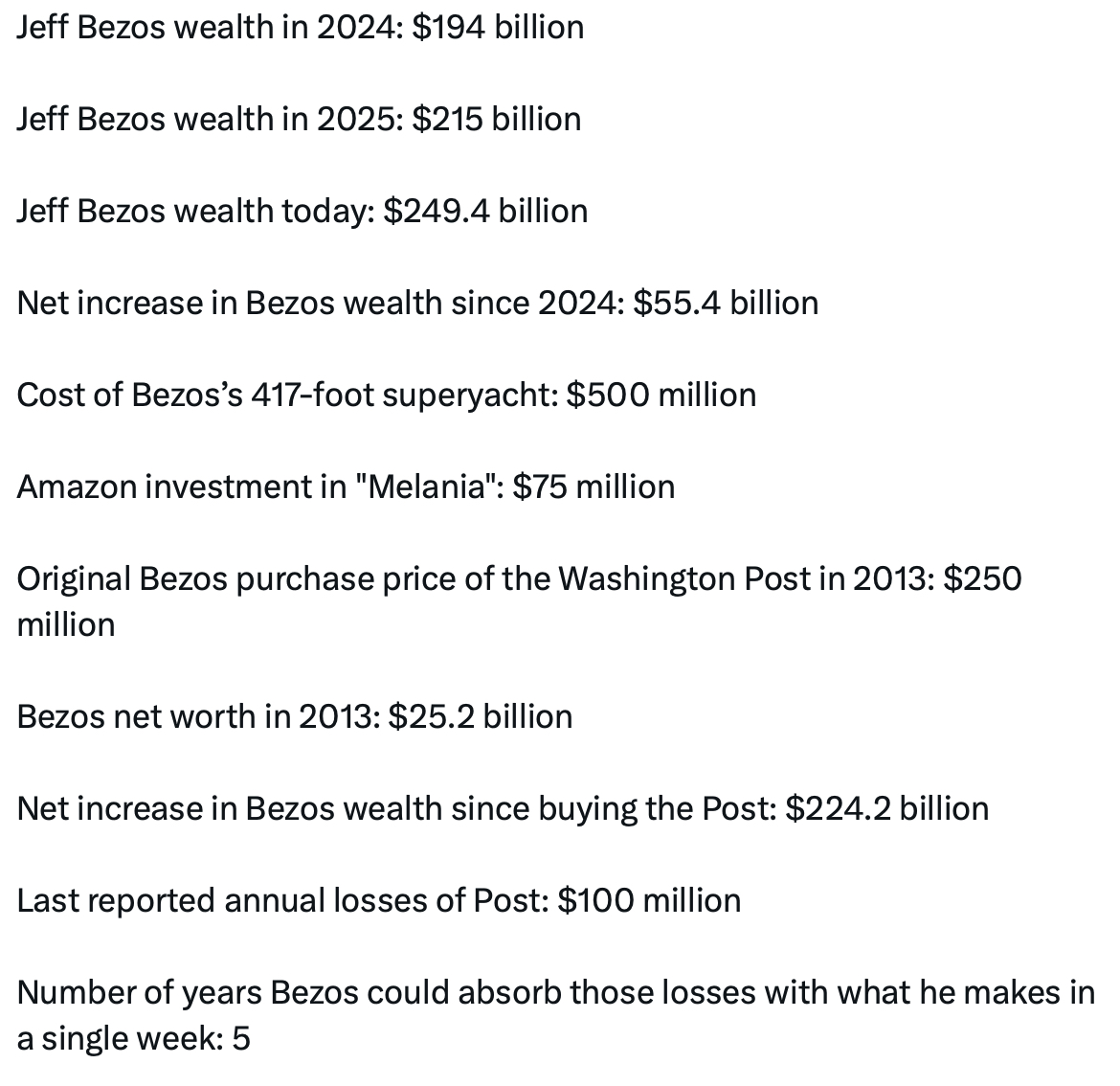1120x1086 pixels.
Task: Click the "$500 million" figure
Action: (x=661, y=395)
